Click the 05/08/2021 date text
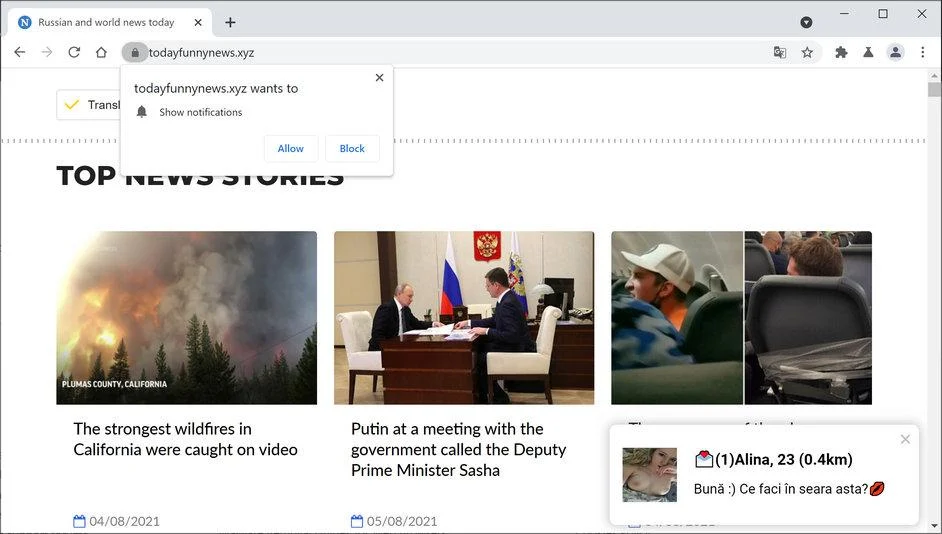 (x=402, y=521)
